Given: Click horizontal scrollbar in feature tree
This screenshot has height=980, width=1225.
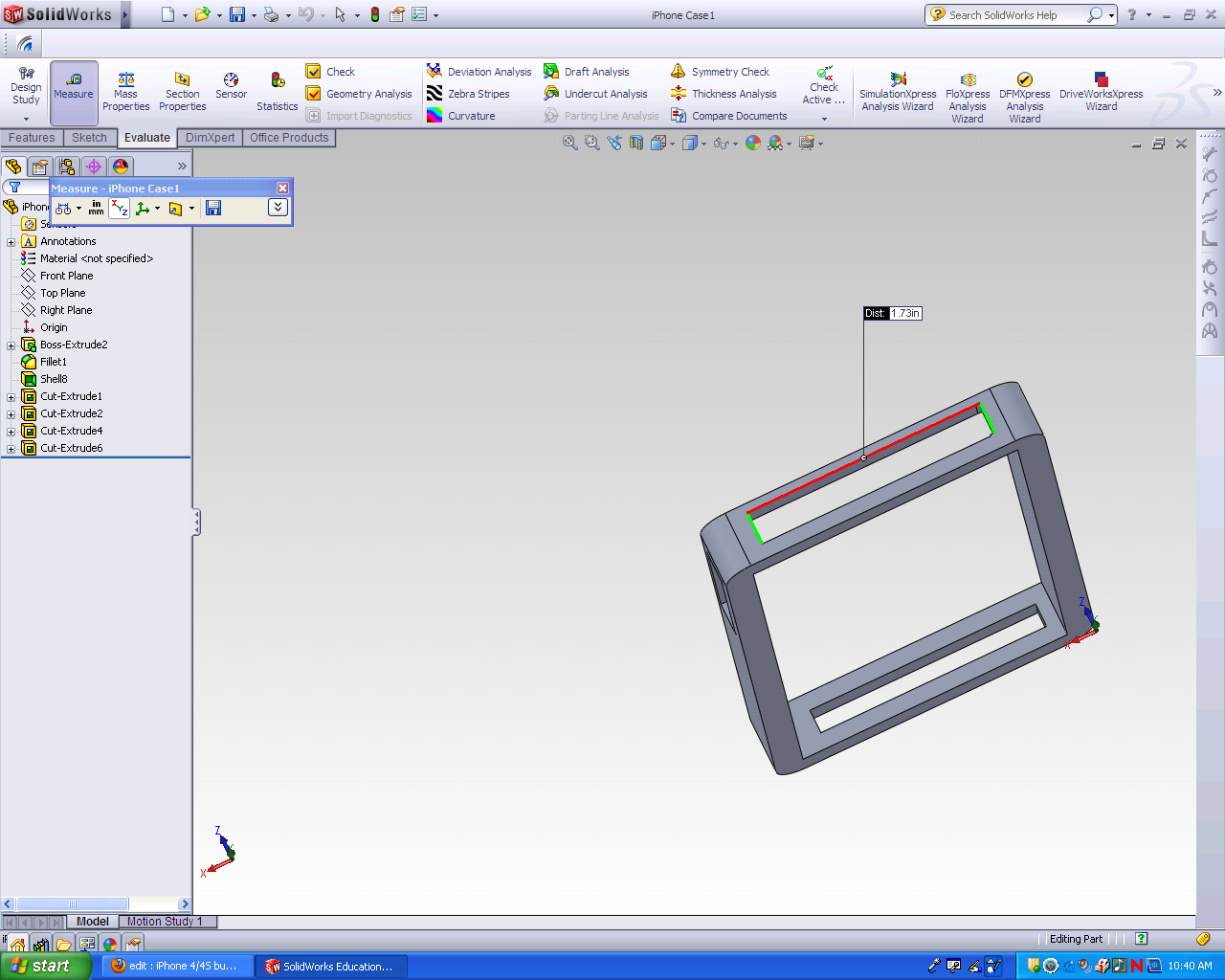Looking at the screenshot, I should tap(72, 903).
